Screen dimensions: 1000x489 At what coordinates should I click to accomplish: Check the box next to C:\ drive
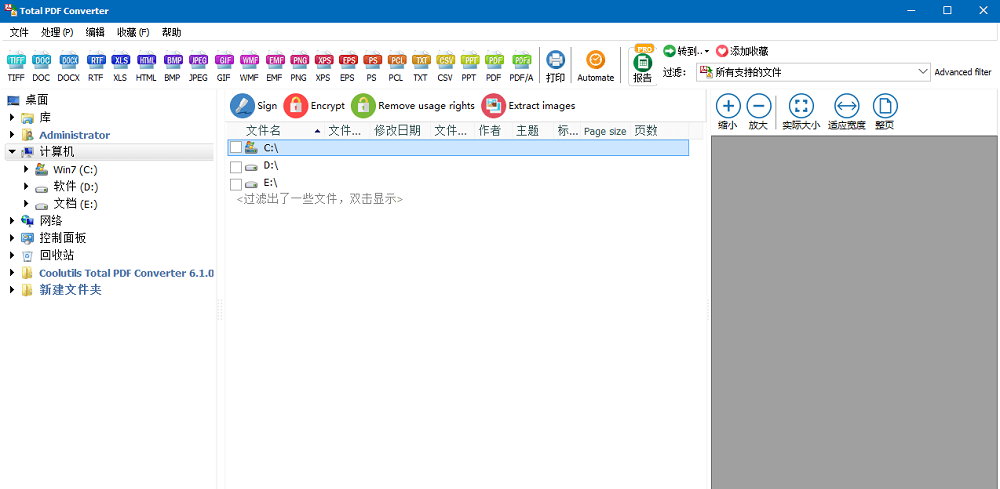(x=235, y=147)
